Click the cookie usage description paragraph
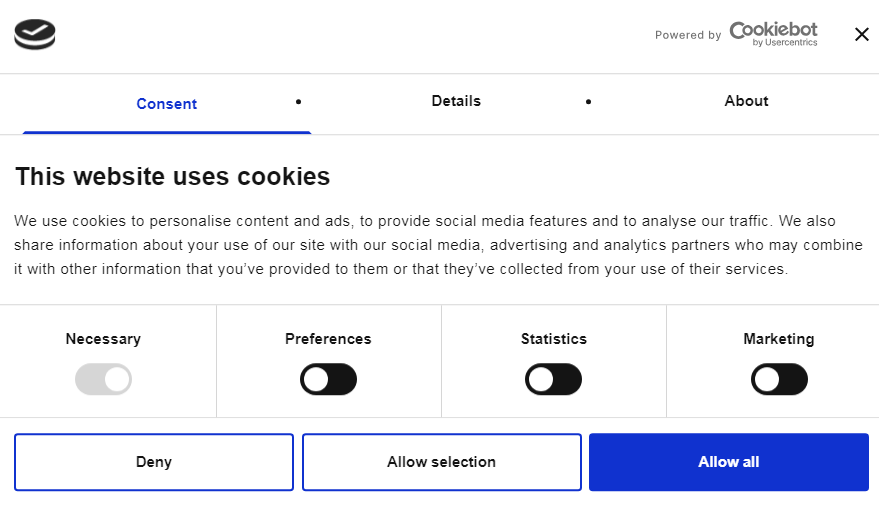This screenshot has width=879, height=506. pyautogui.click(x=438, y=245)
